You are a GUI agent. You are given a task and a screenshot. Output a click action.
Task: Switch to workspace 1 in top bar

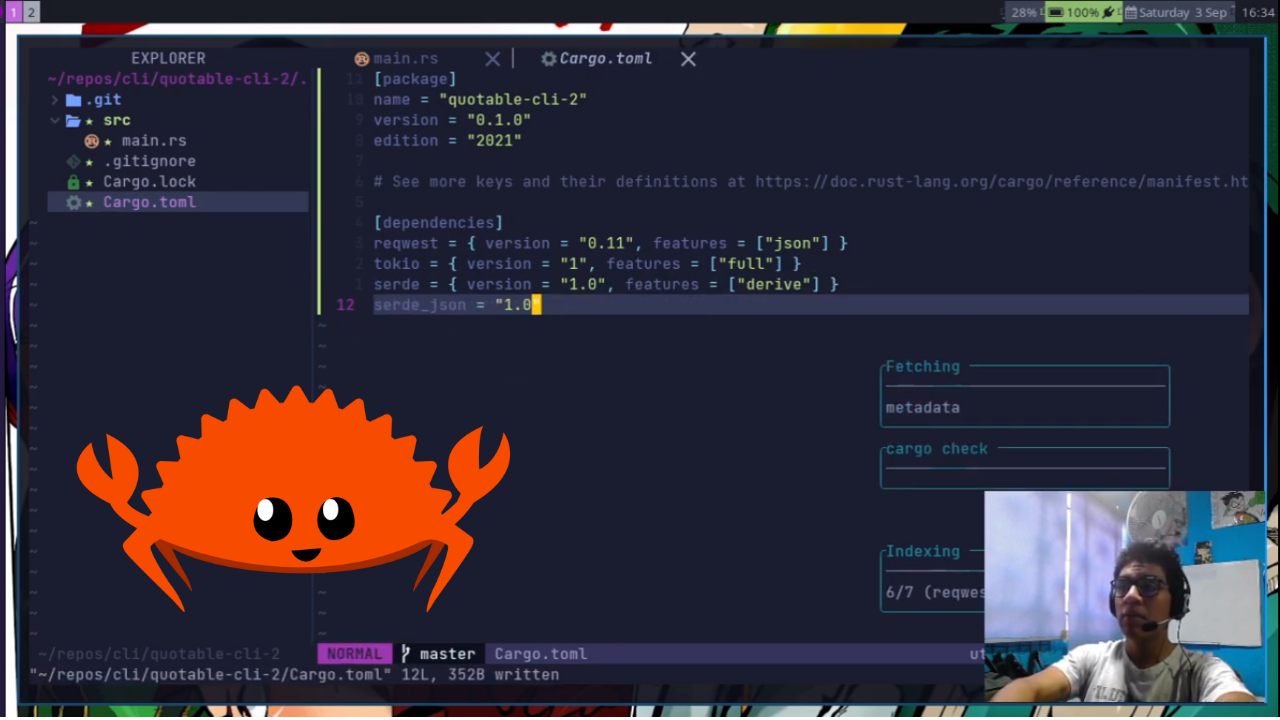(x=14, y=12)
